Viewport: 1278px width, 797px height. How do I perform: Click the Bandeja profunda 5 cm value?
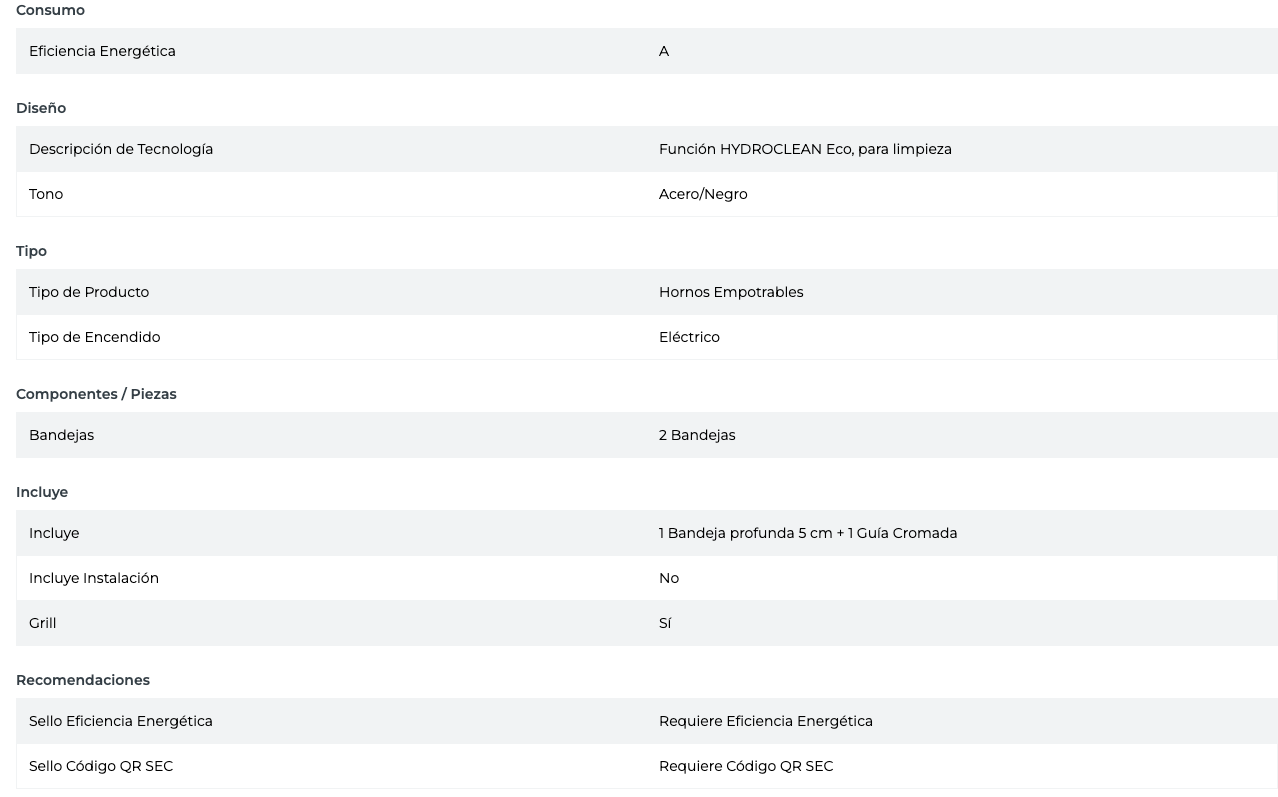[x=808, y=533]
